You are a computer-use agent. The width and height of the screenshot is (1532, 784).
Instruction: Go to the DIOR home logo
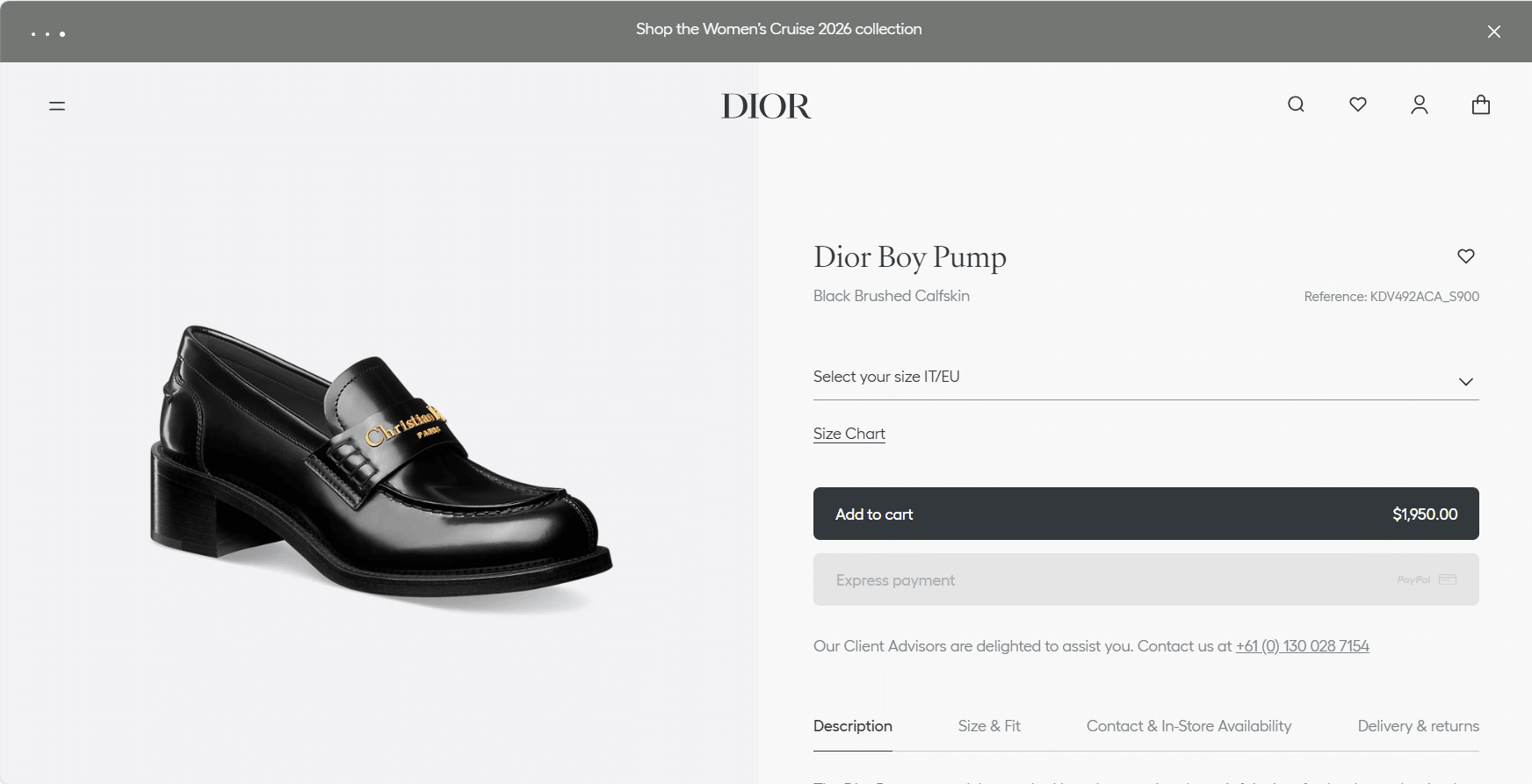click(766, 106)
